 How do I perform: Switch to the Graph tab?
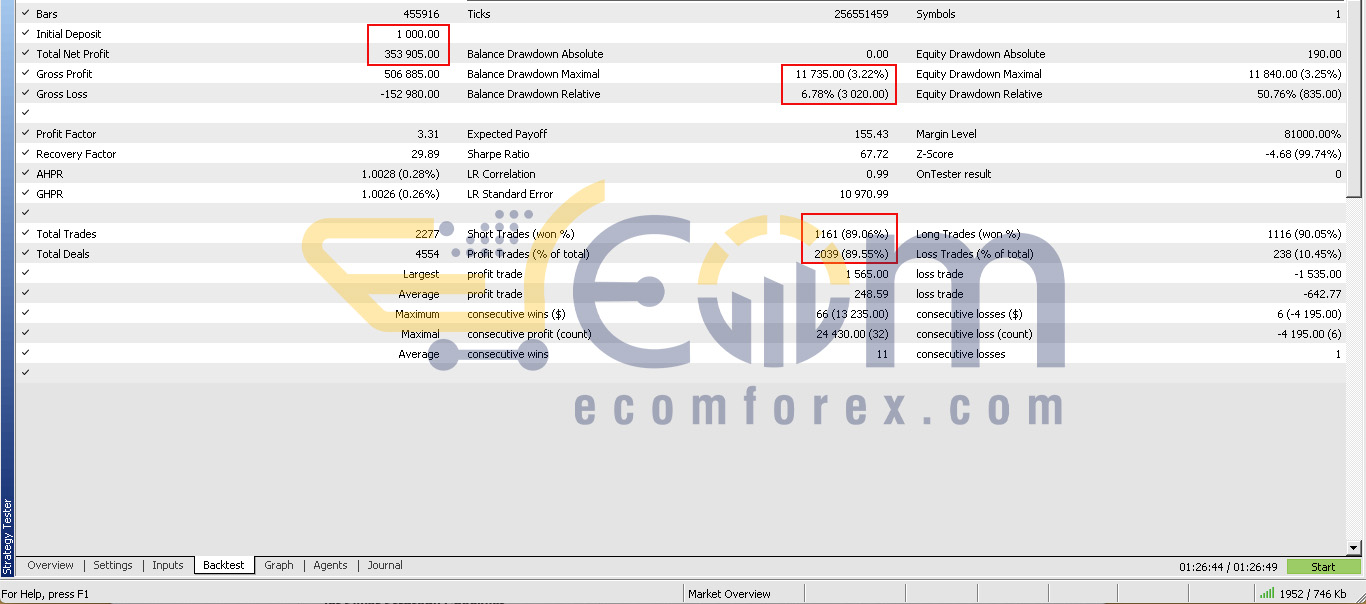279,565
